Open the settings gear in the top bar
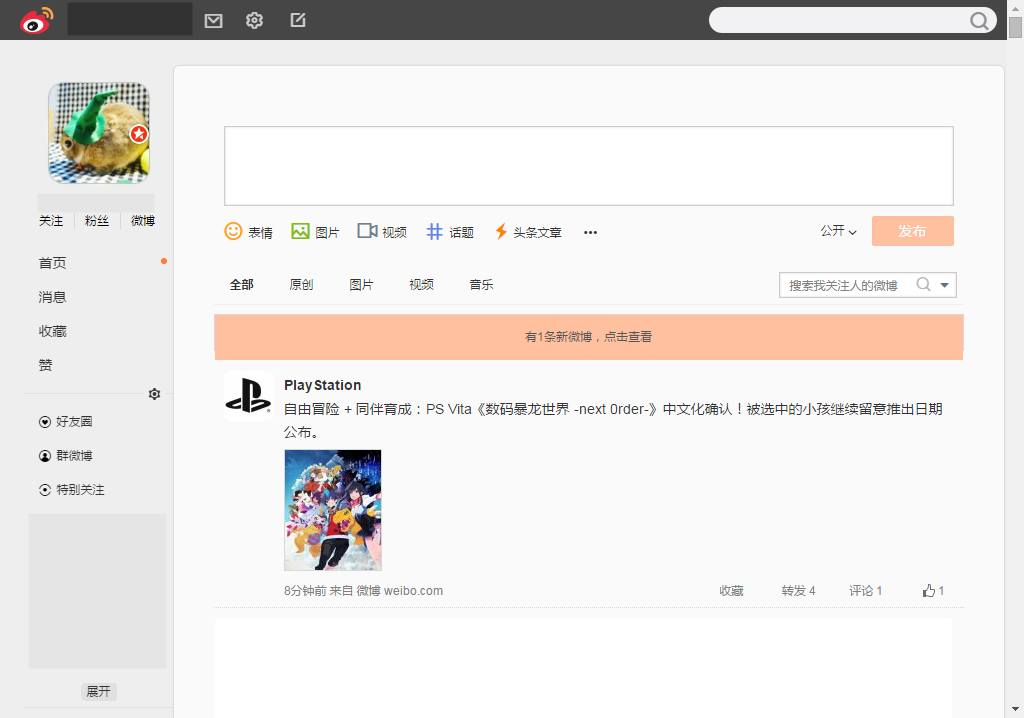 (254, 20)
